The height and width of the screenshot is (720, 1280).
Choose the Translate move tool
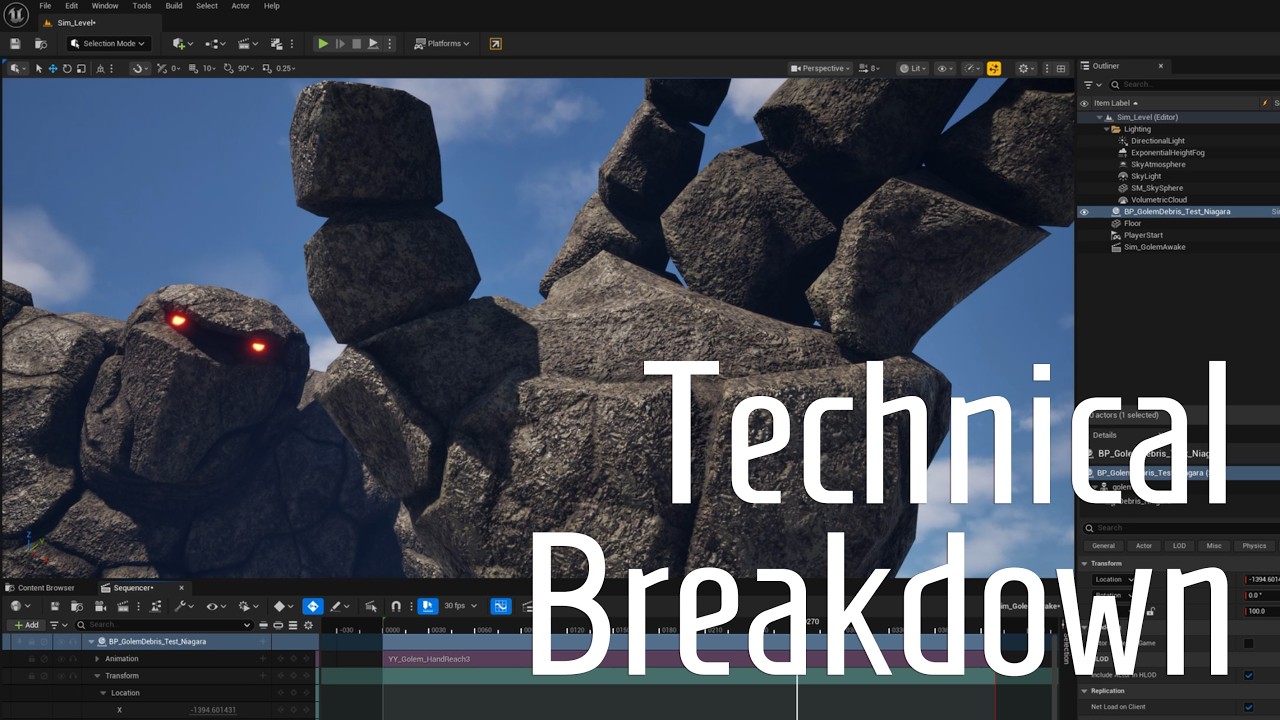pyautogui.click(x=53, y=69)
